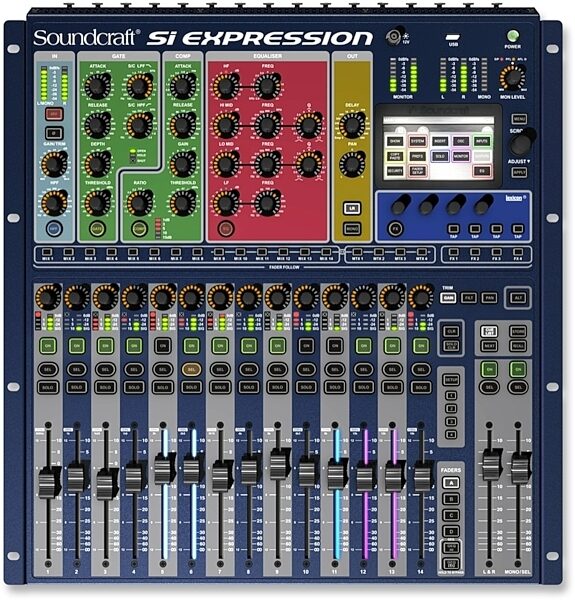
Task: Click the MONO/SEL master fader cap
Action: pos(519,467)
